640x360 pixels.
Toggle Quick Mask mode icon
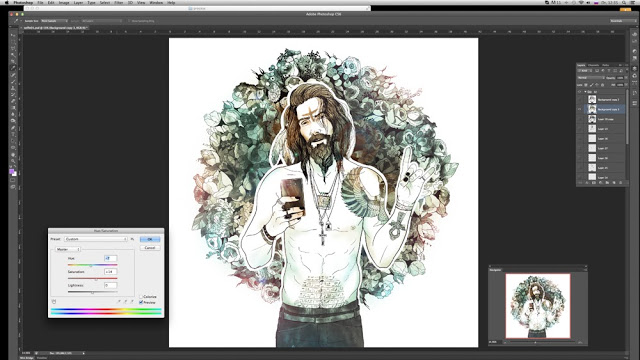pyautogui.click(x=13, y=180)
